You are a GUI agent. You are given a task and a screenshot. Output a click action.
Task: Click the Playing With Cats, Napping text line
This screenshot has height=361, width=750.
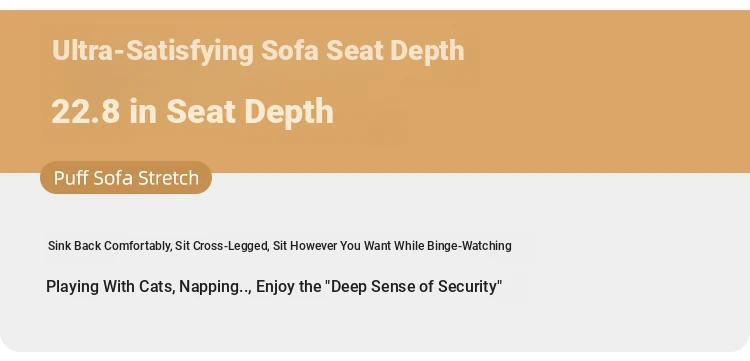click(274, 286)
